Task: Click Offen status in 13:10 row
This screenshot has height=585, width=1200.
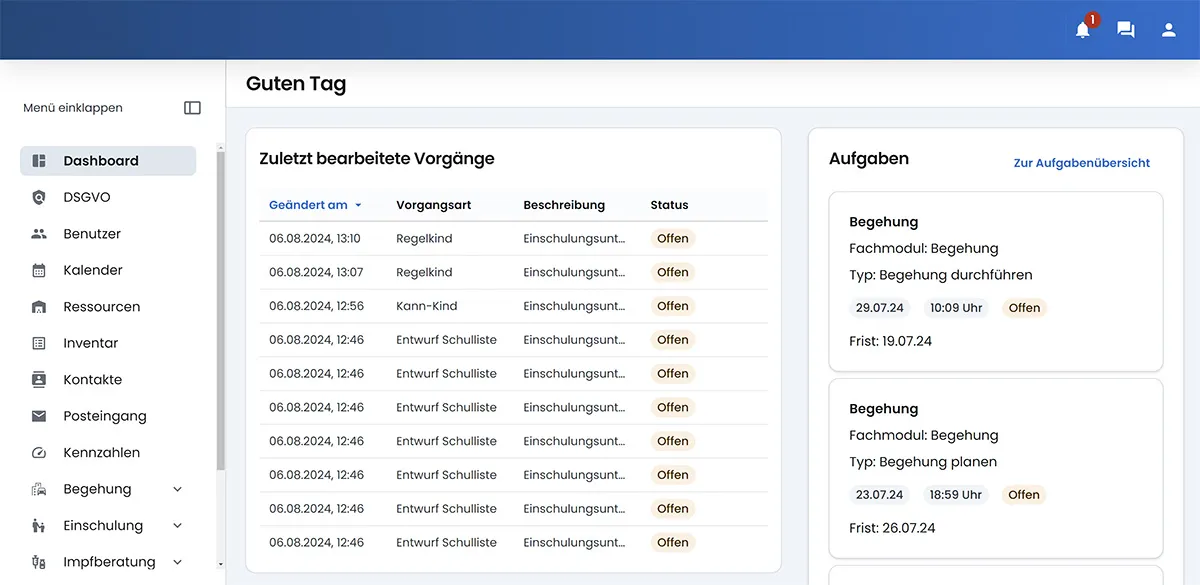Action: click(x=673, y=239)
